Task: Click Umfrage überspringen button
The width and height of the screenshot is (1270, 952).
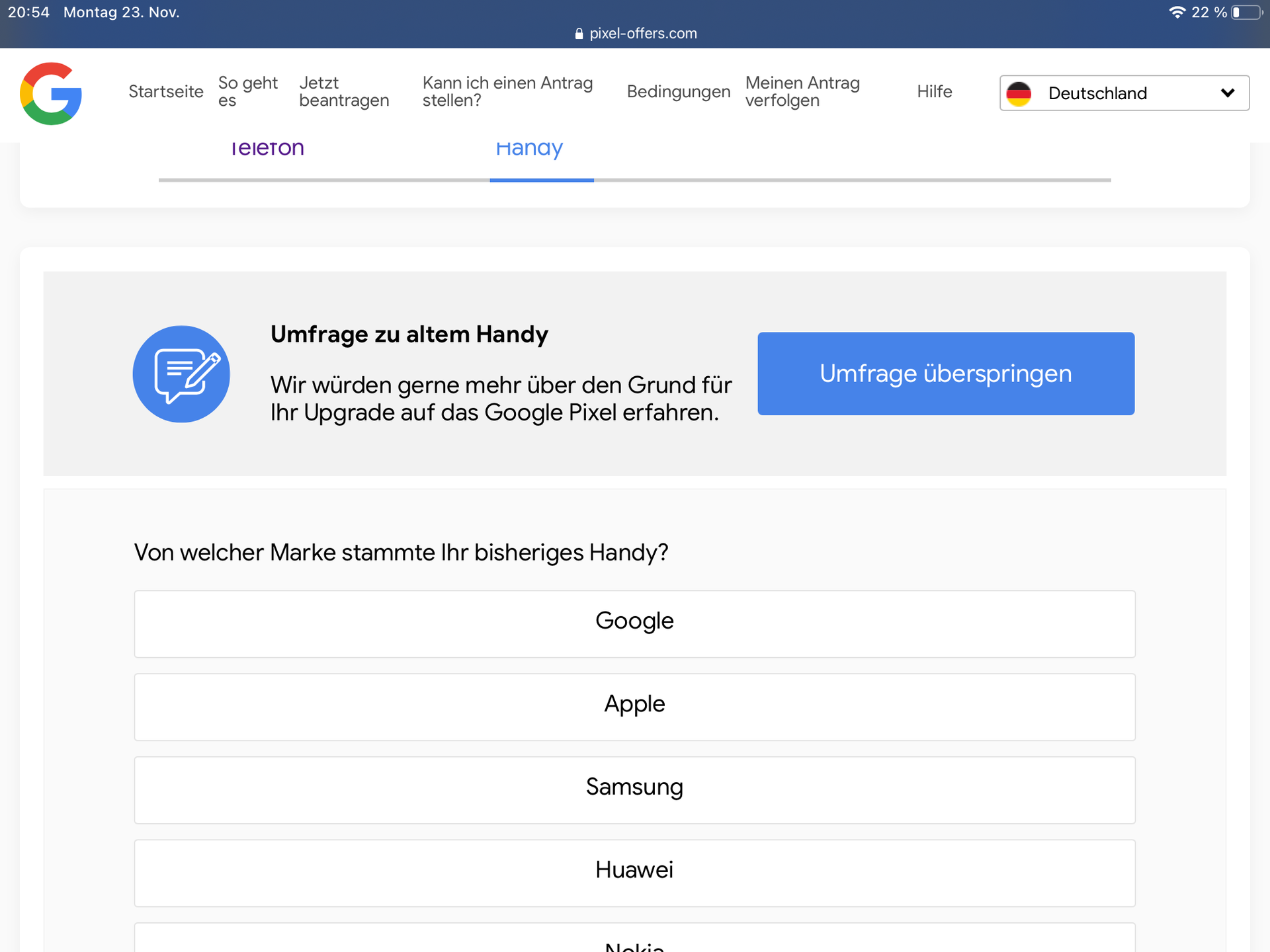Action: click(946, 374)
